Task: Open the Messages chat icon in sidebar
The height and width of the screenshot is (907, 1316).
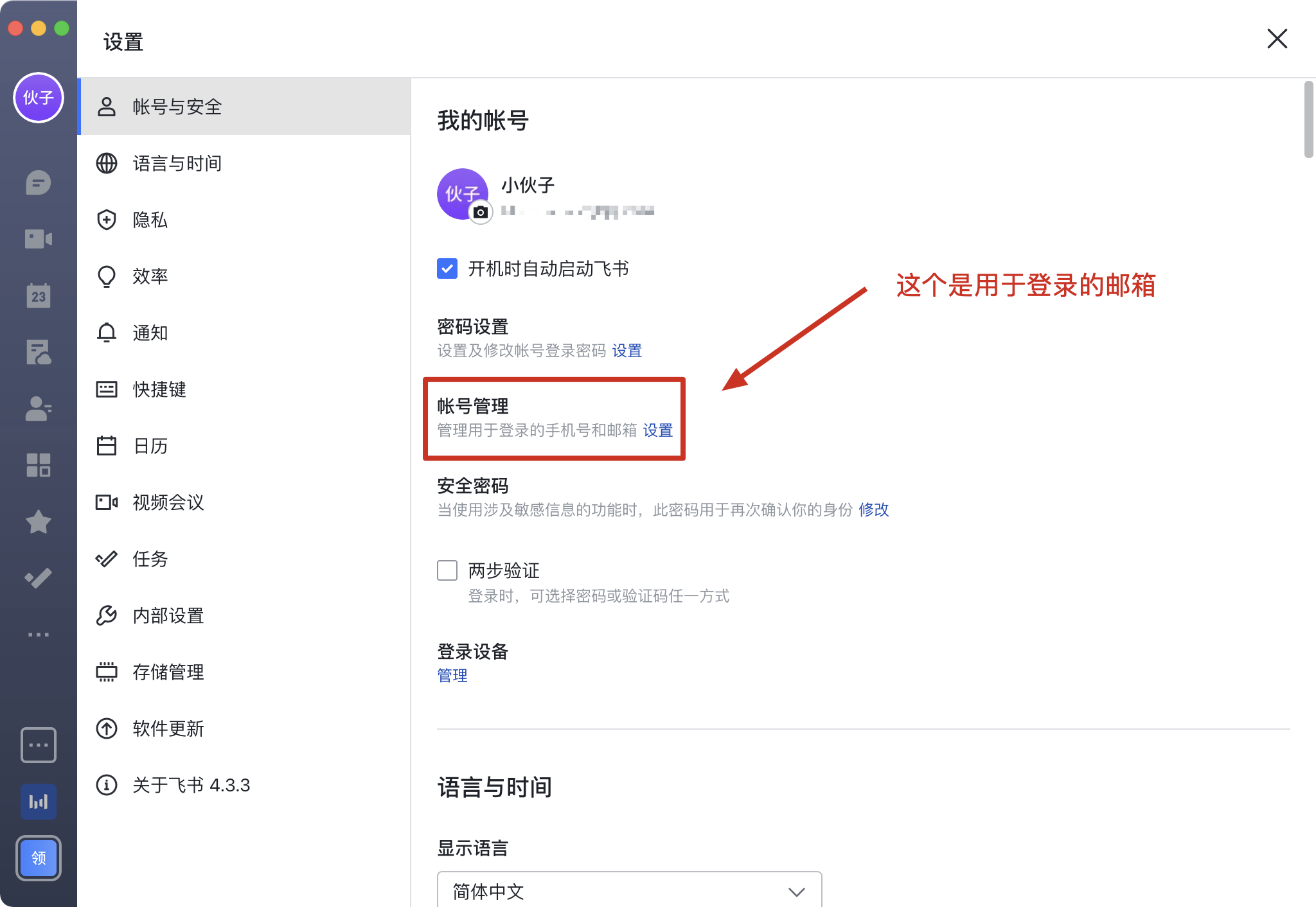Action: [x=39, y=182]
